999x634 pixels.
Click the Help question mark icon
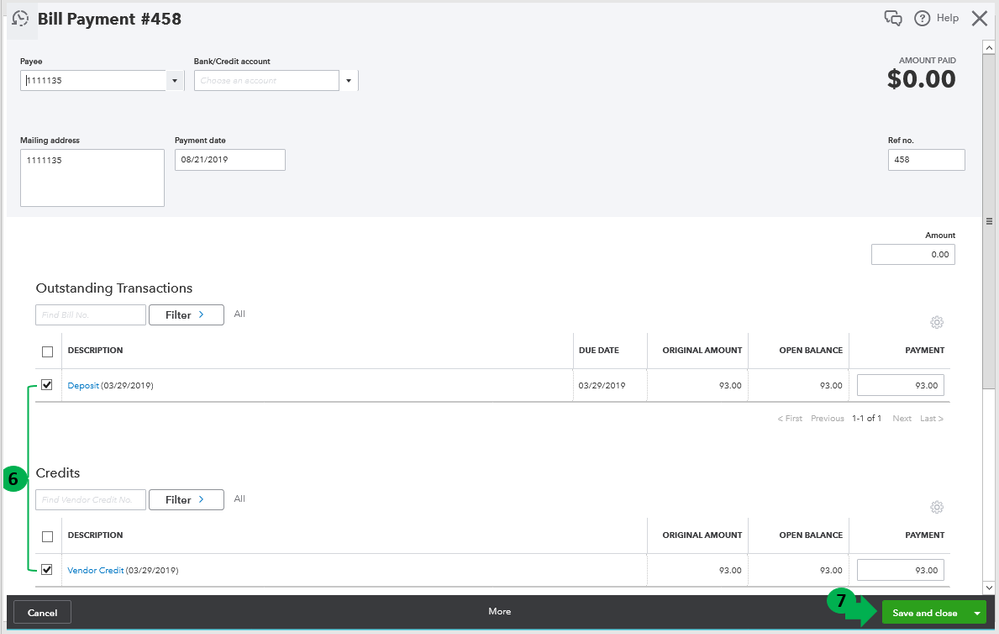click(922, 18)
